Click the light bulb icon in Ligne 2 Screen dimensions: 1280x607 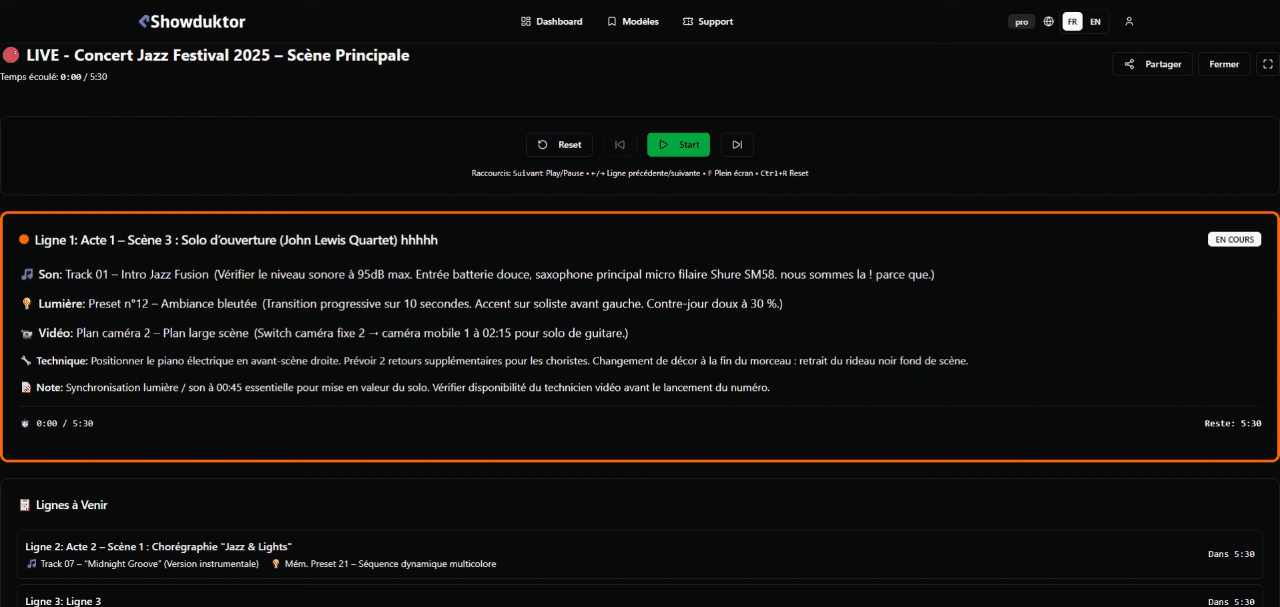click(x=276, y=564)
